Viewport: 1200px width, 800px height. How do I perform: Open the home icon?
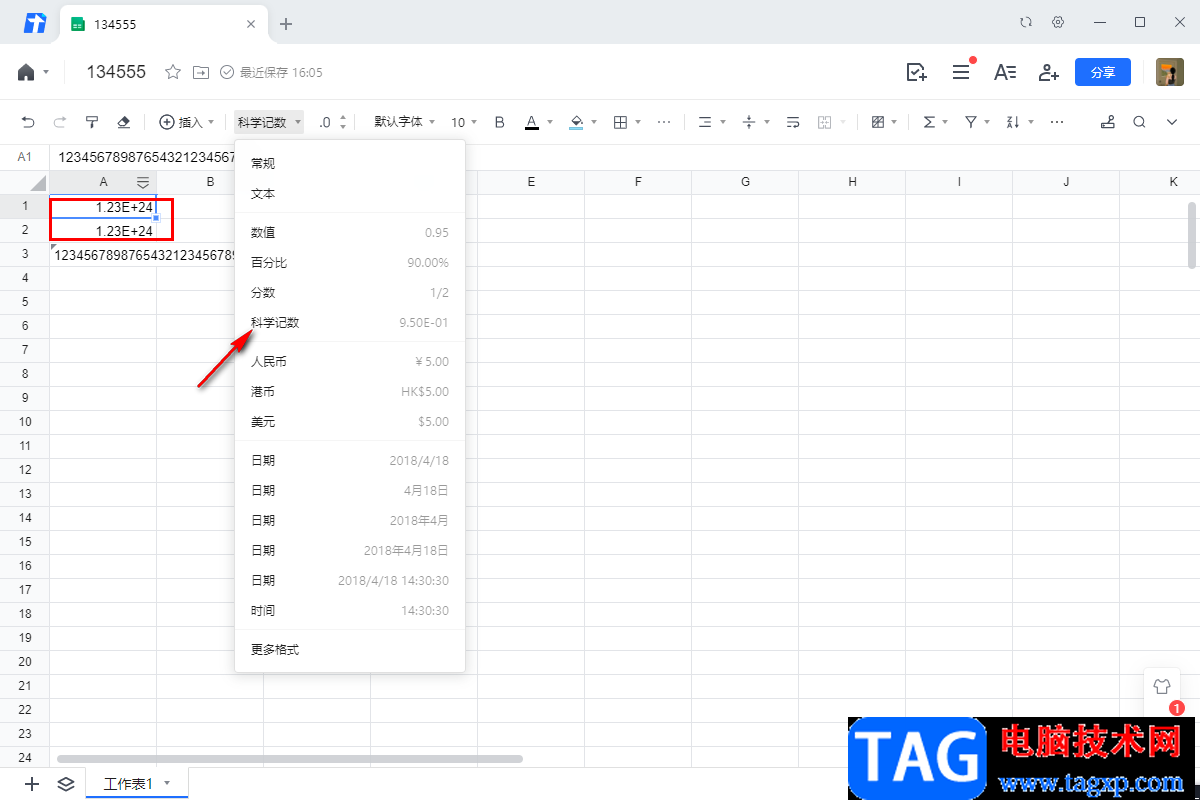click(x=26, y=72)
